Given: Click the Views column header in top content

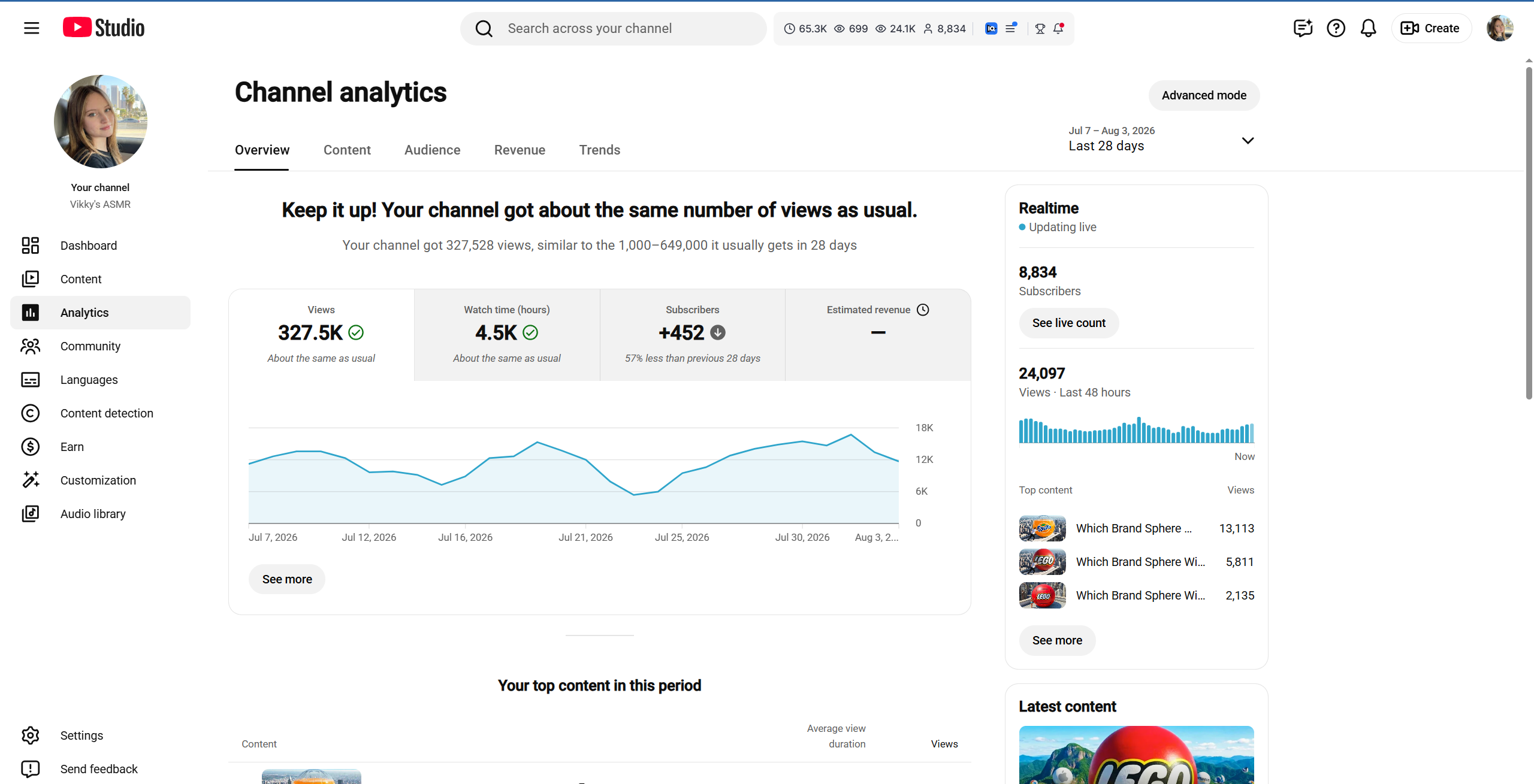Looking at the screenshot, I should (944, 744).
